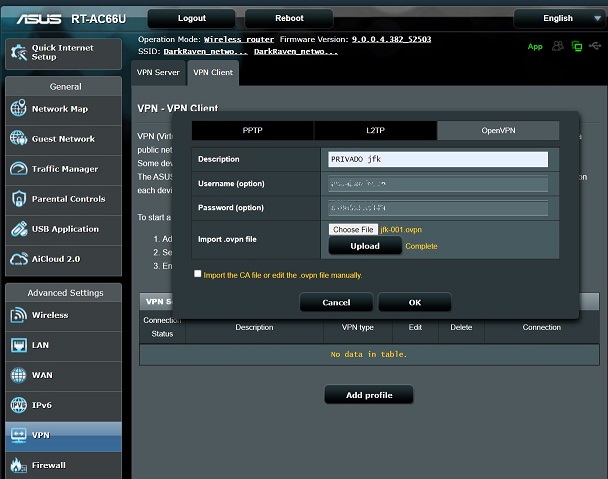Click the IPv6 icon

coord(18,405)
